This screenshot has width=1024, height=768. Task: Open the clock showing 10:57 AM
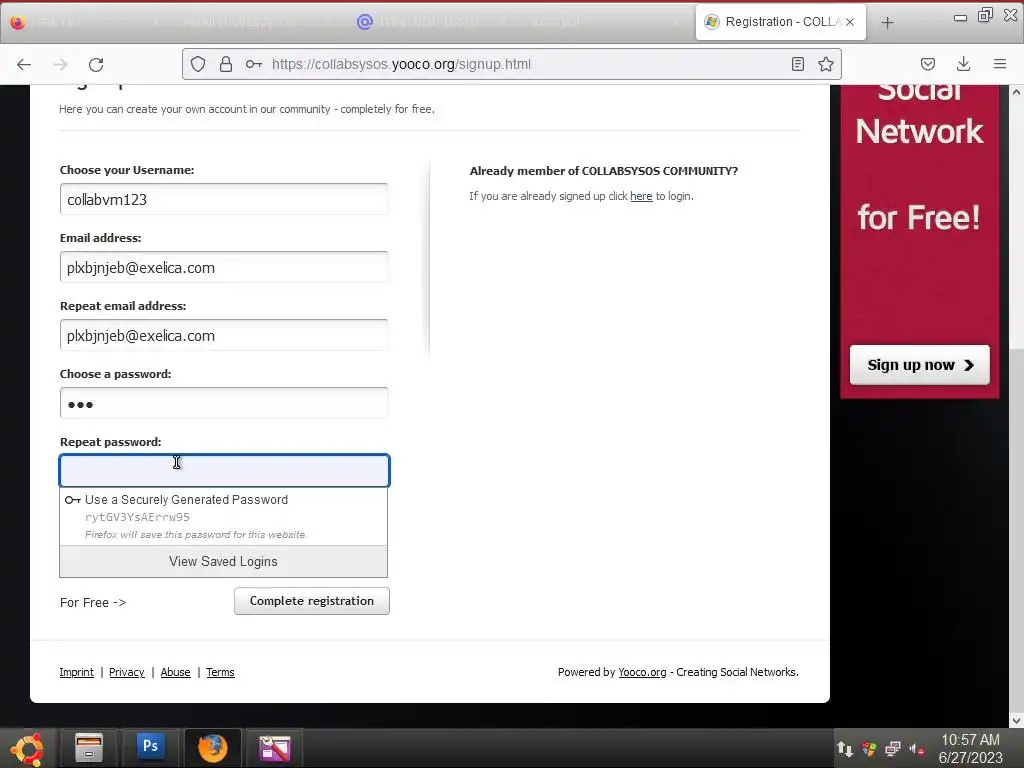[x=970, y=748]
